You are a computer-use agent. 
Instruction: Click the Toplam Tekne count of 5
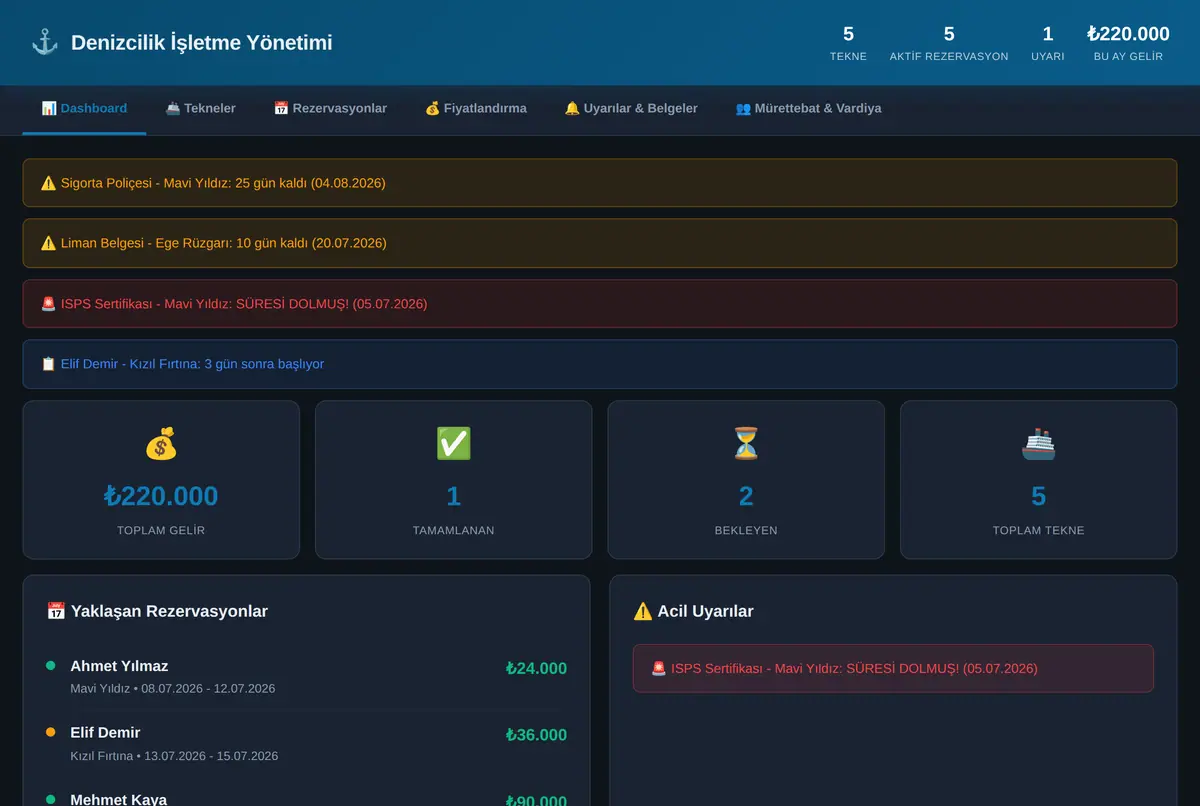pos(1038,496)
